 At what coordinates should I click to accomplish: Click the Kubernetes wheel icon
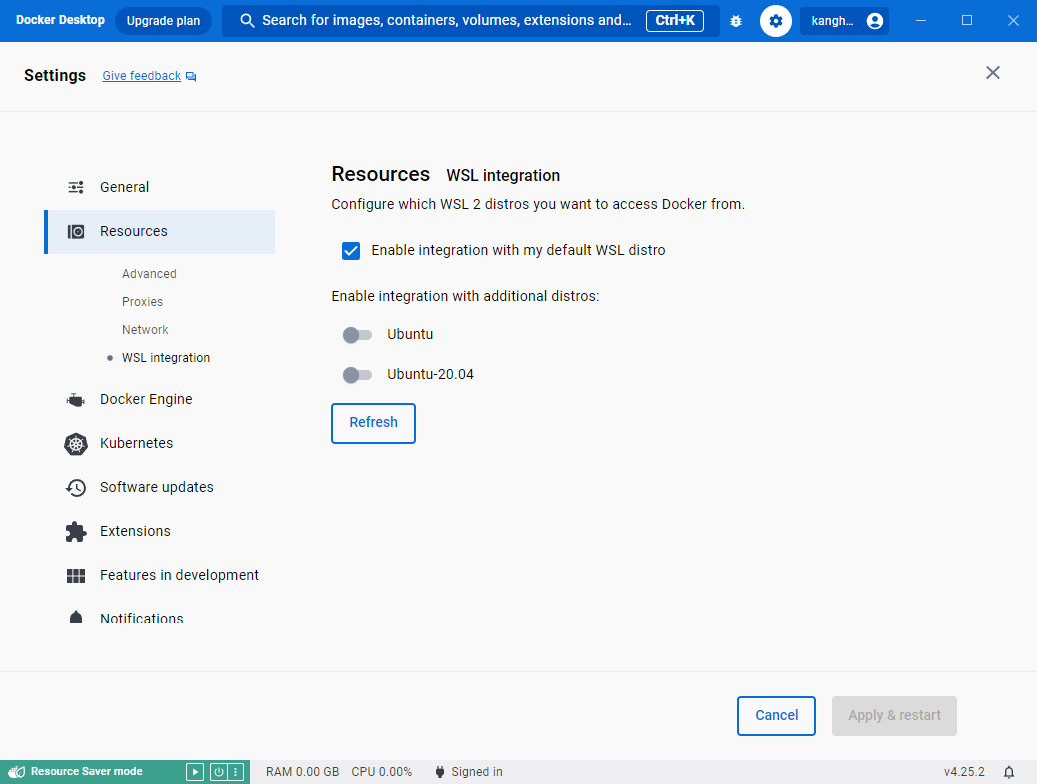tap(76, 444)
